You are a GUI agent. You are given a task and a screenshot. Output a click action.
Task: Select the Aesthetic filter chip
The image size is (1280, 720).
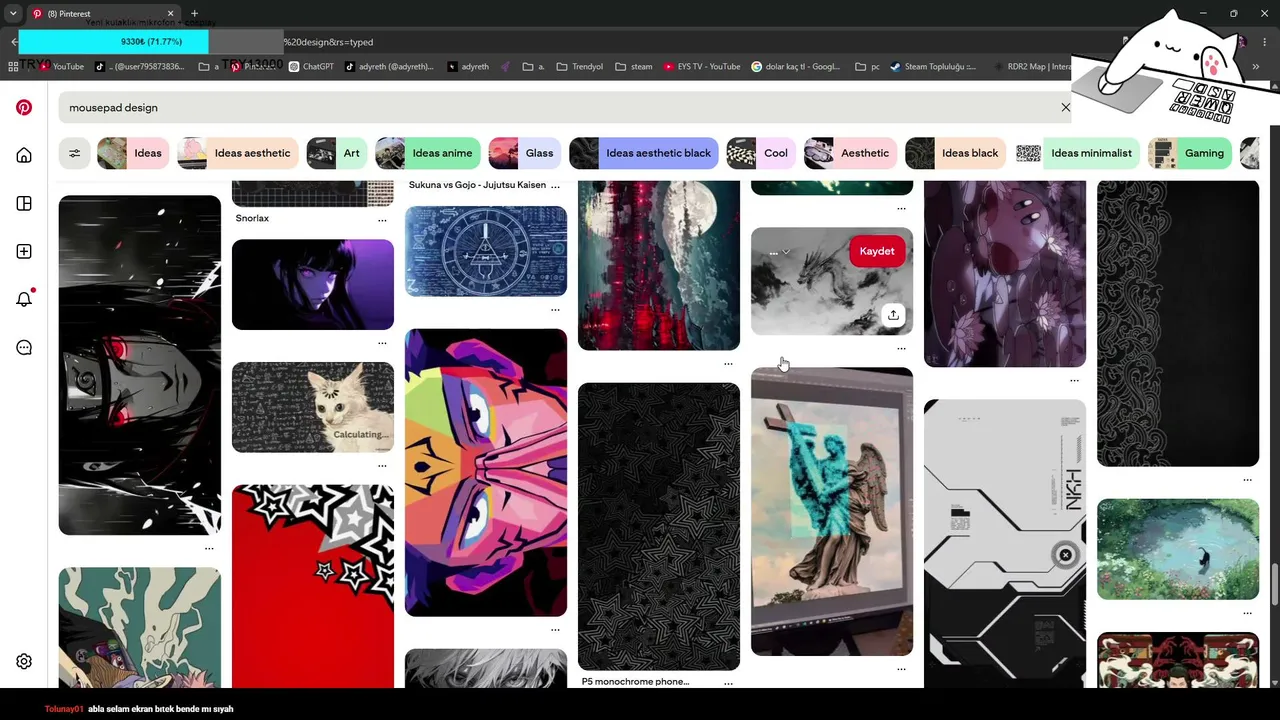851,153
